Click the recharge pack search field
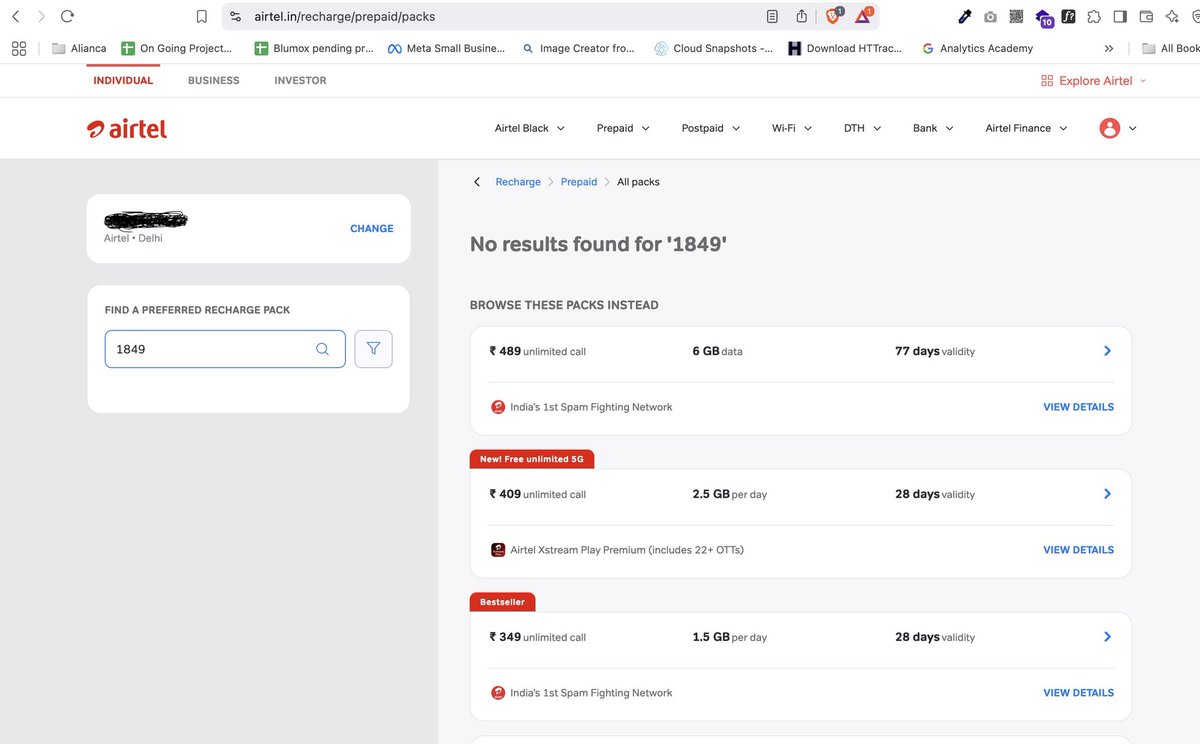The width and height of the screenshot is (1200, 744). [x=225, y=349]
